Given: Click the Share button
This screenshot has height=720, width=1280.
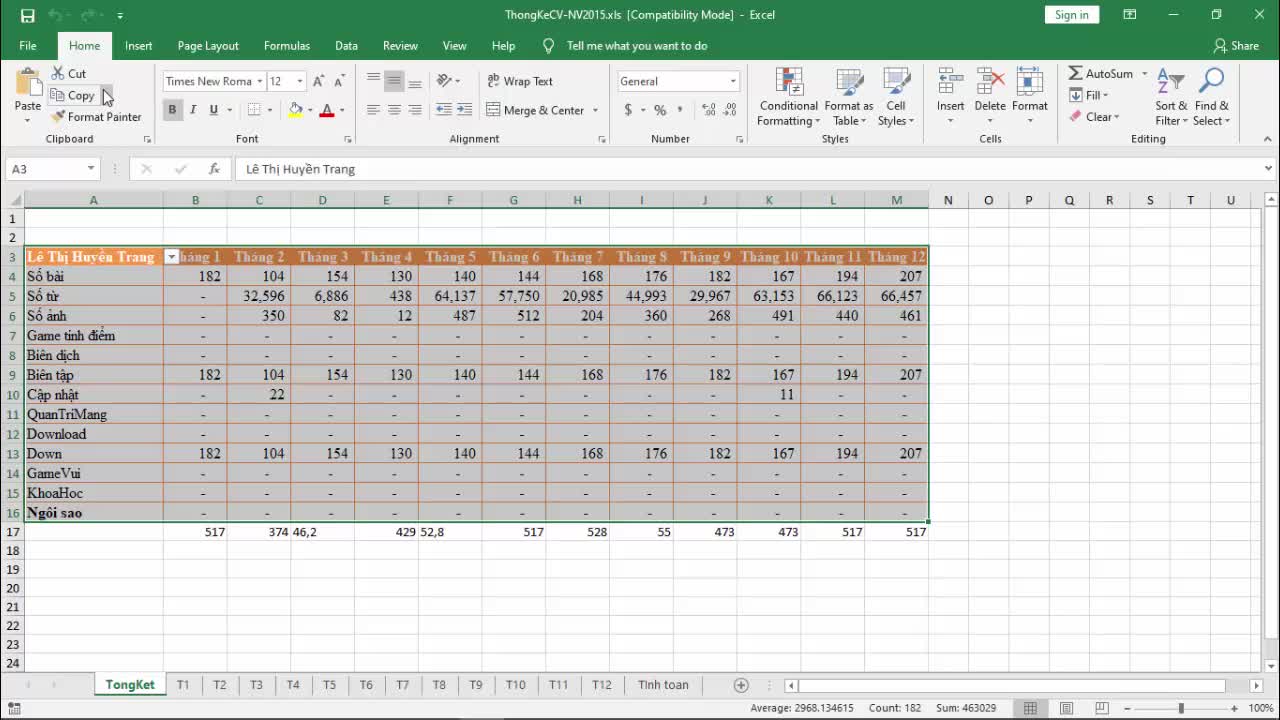Looking at the screenshot, I should [1236, 46].
